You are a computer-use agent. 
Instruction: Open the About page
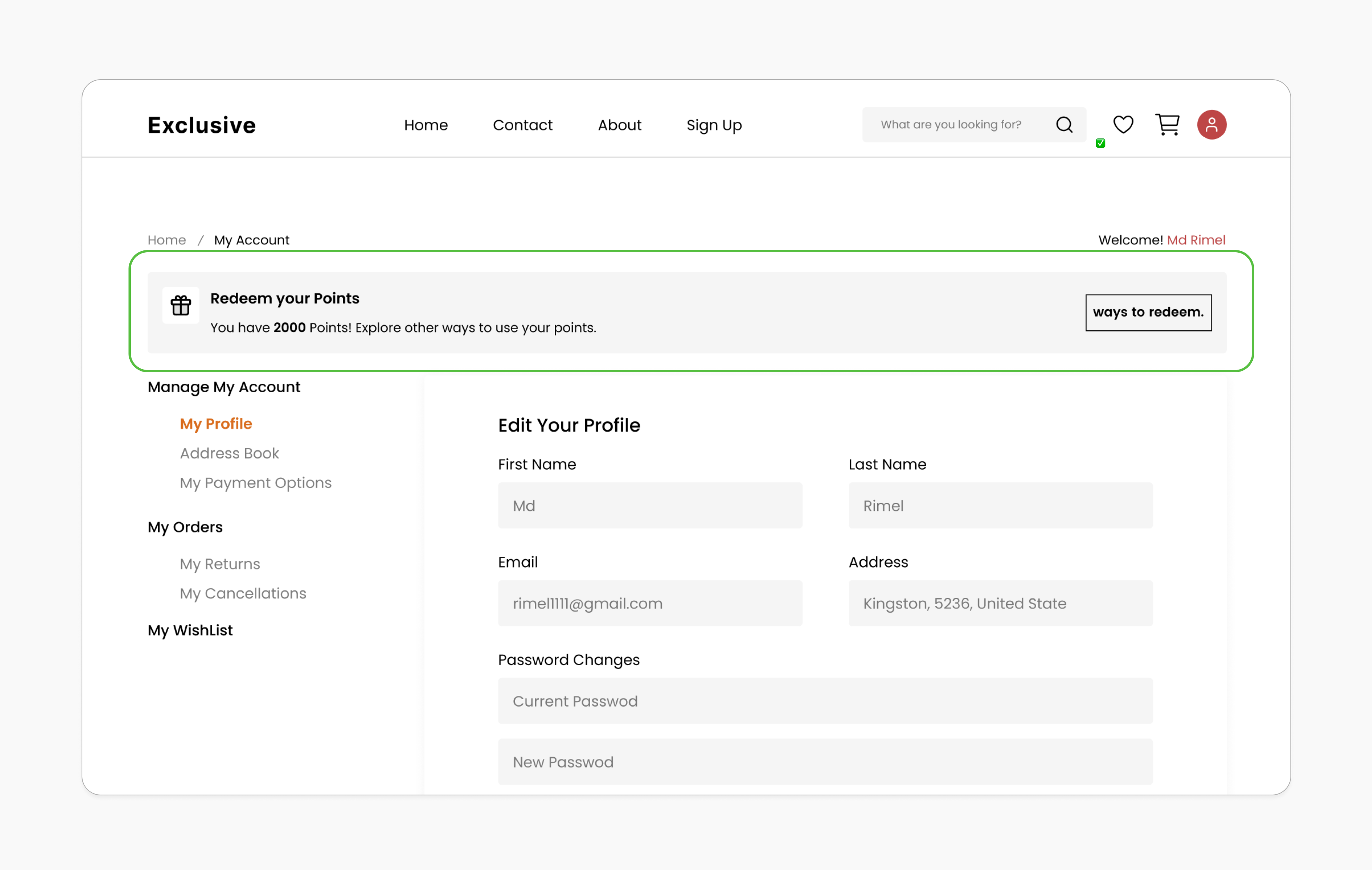tap(620, 125)
